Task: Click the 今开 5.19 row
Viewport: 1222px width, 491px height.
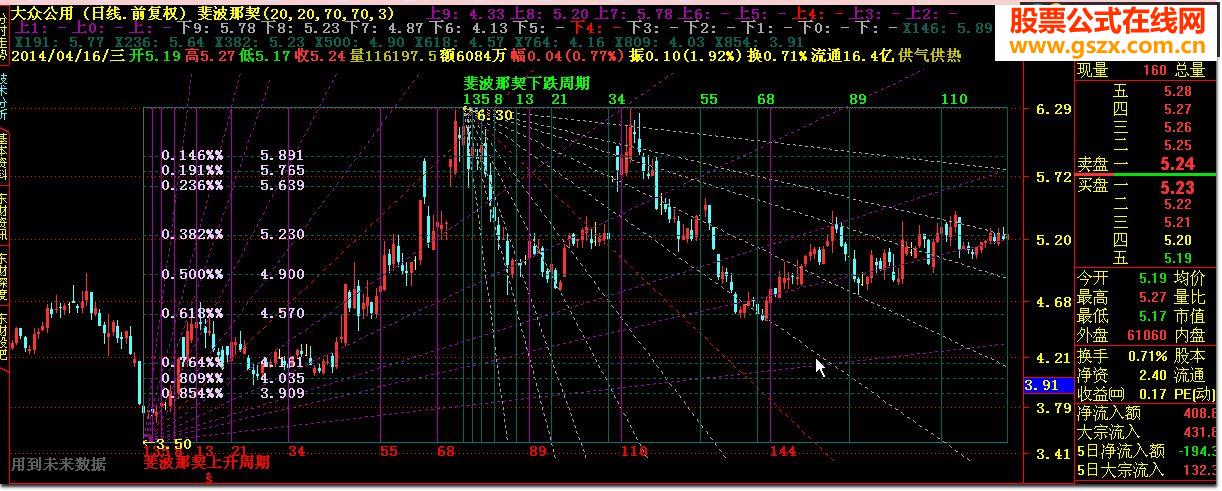Action: (x=1122, y=277)
